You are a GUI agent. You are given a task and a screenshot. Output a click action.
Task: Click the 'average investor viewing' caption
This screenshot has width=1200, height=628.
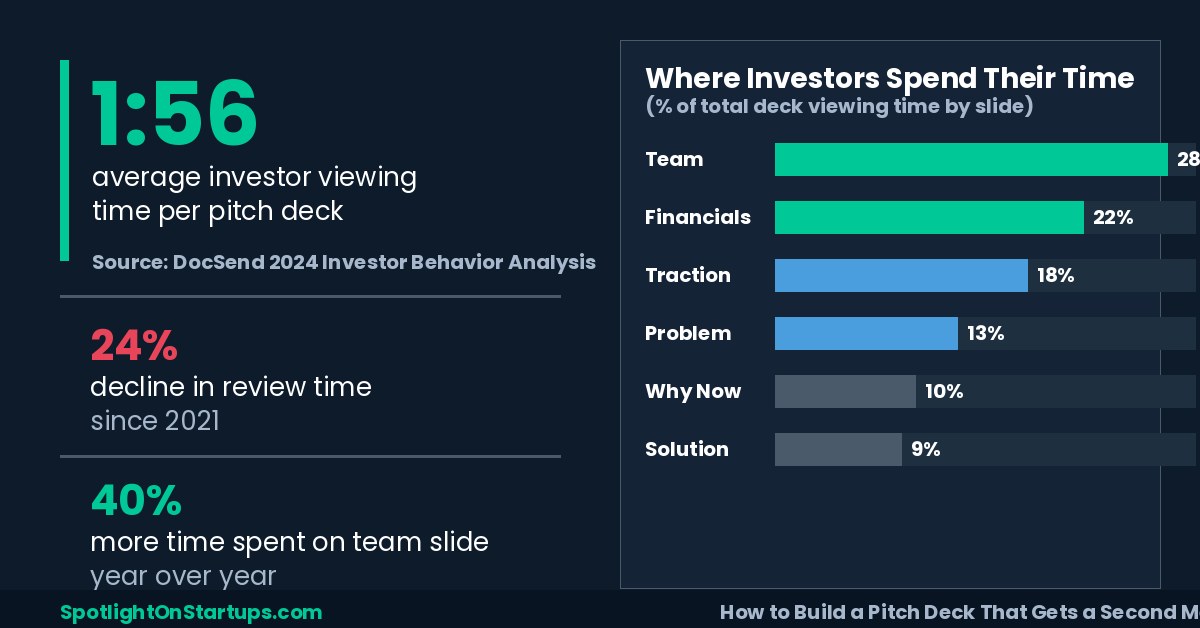click(x=254, y=177)
